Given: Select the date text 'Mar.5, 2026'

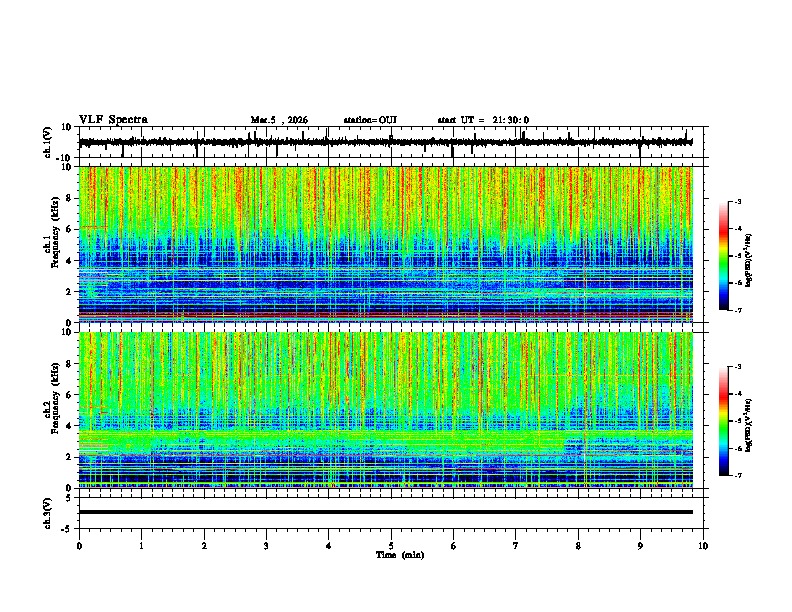Looking at the screenshot, I should point(279,120).
